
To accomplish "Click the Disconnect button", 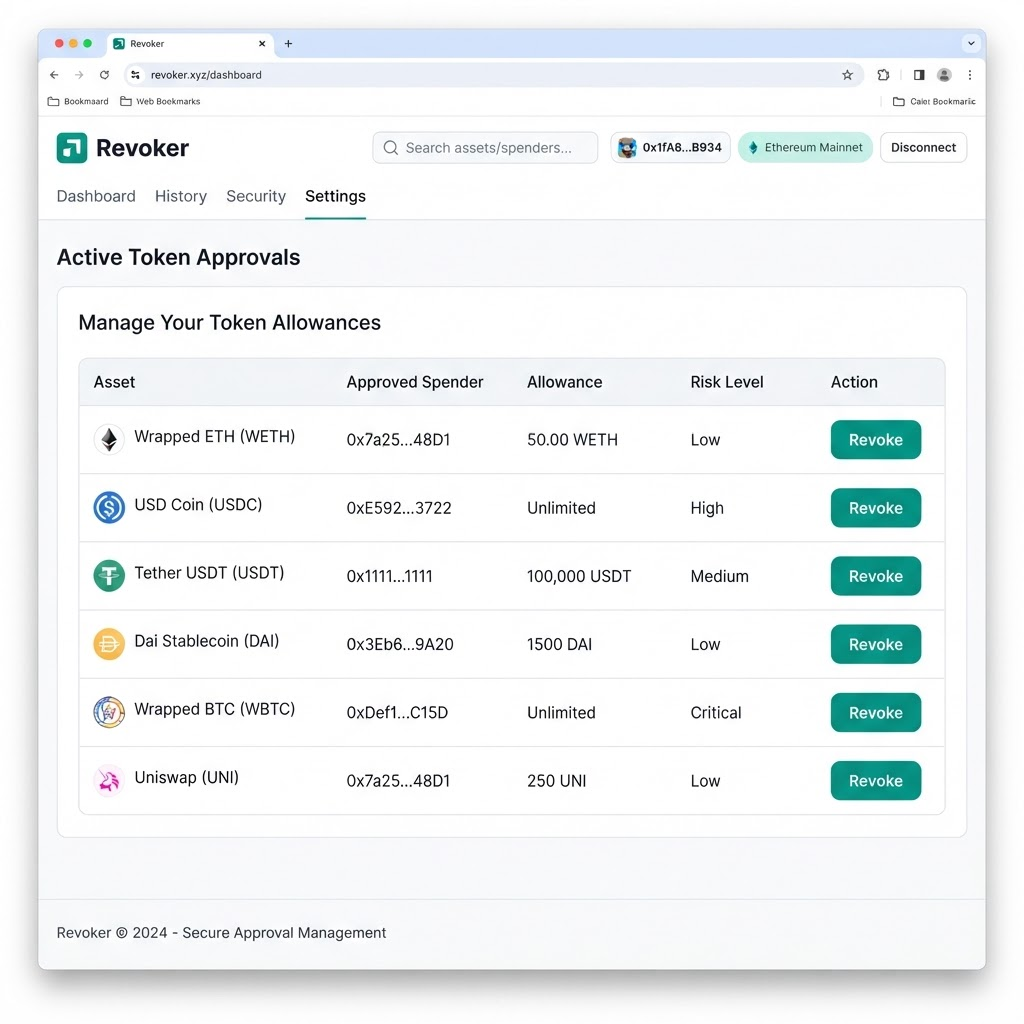I will 923,148.
